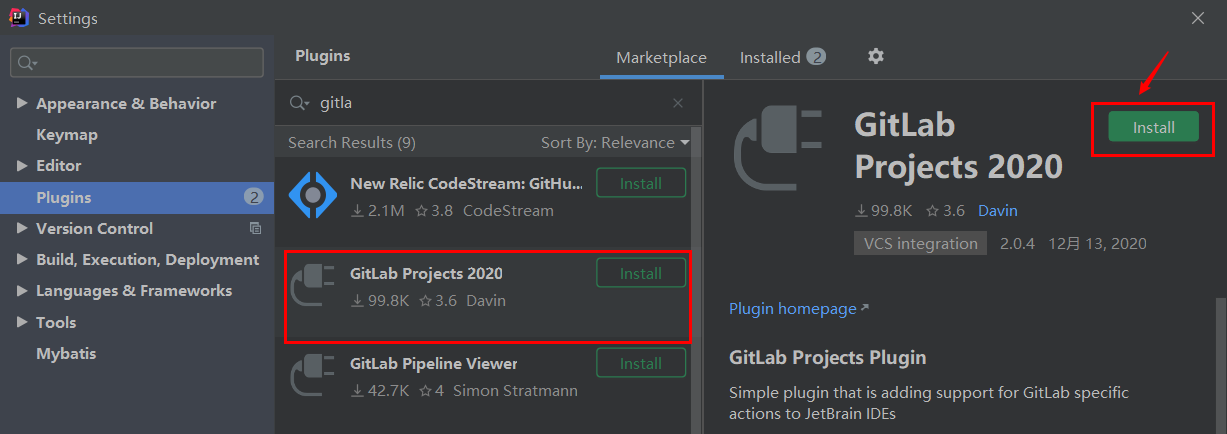Focus the settings search field
Screen dimensions: 1227x434
(137, 63)
